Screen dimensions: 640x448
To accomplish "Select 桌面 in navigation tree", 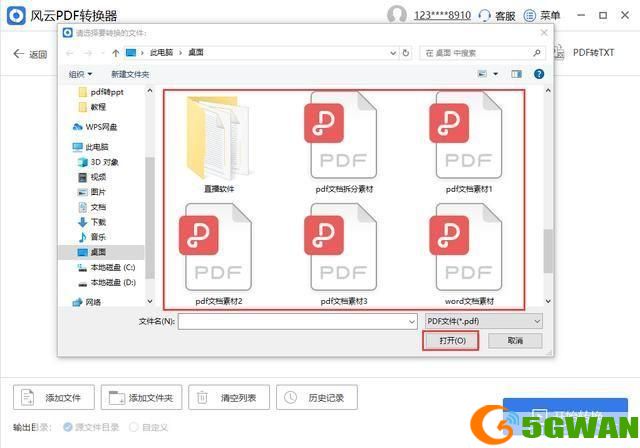I will (x=101, y=252).
